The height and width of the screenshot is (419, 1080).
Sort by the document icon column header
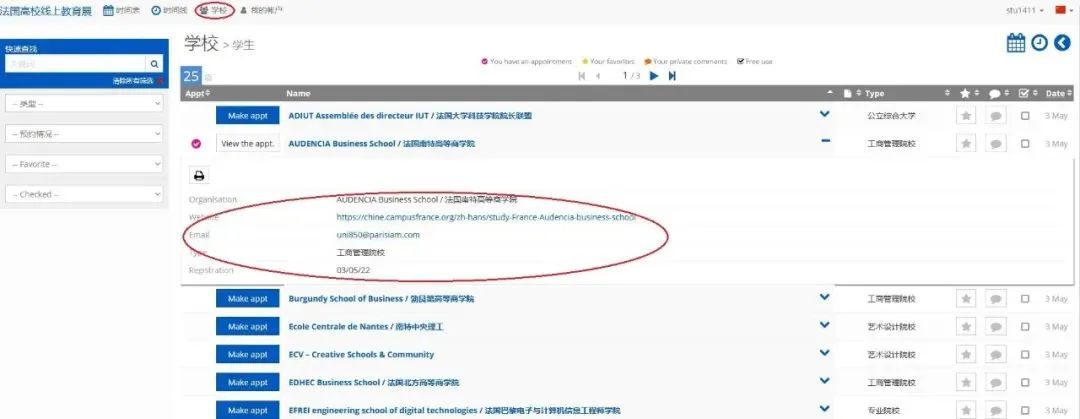coord(848,93)
